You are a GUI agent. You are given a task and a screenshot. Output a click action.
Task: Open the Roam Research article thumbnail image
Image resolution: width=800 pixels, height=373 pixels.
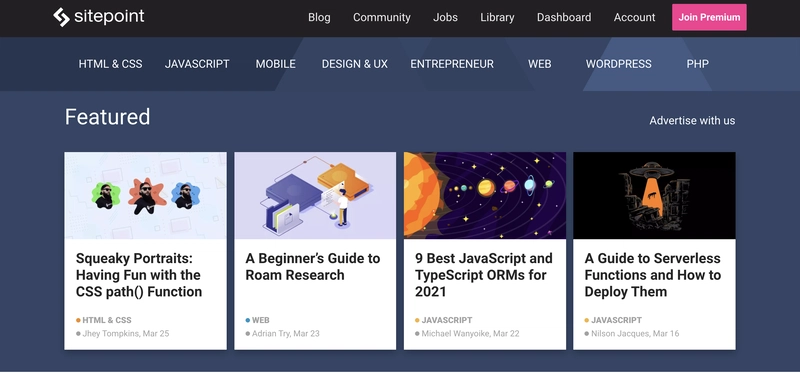(315, 195)
